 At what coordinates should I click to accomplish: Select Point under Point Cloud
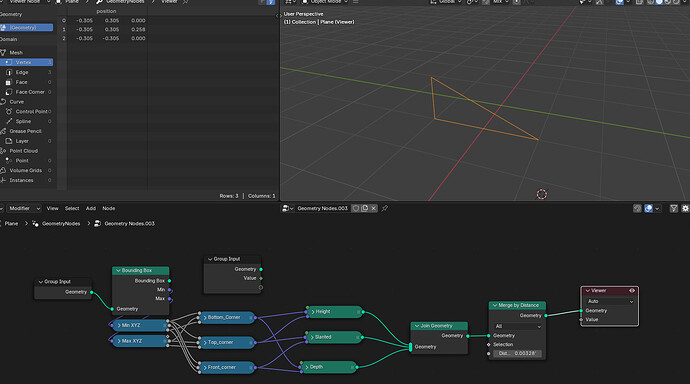pyautogui.click(x=26, y=161)
